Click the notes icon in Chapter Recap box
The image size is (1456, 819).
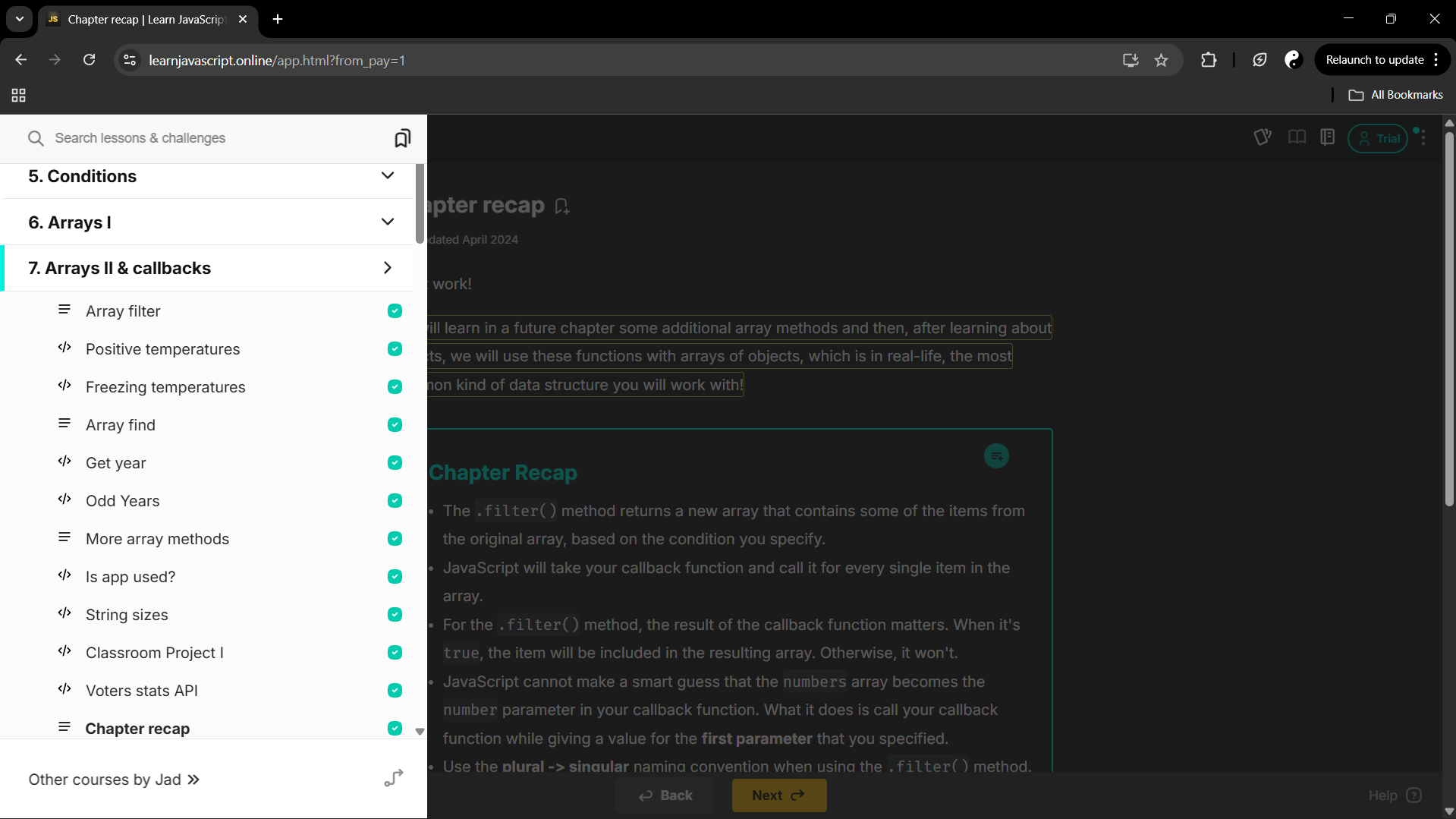click(996, 456)
